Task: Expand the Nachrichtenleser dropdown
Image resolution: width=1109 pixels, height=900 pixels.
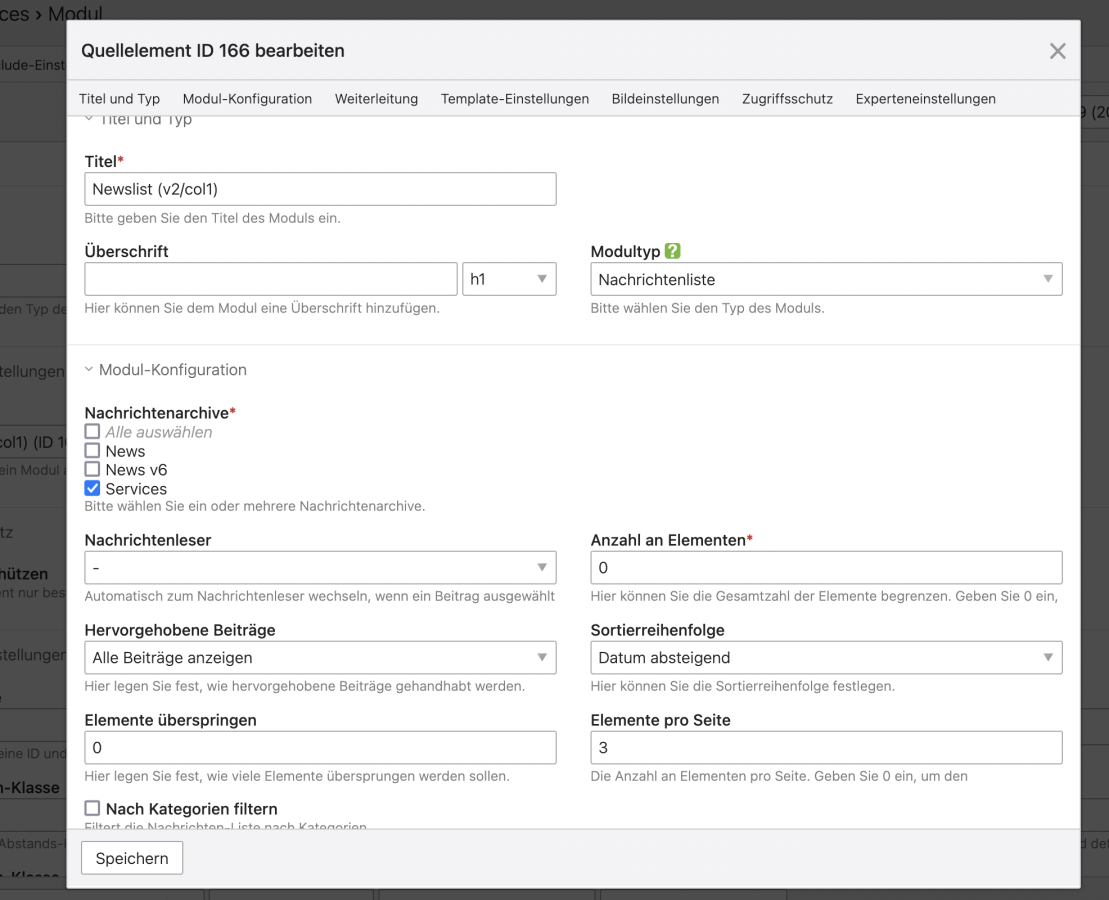Action: click(x=320, y=567)
